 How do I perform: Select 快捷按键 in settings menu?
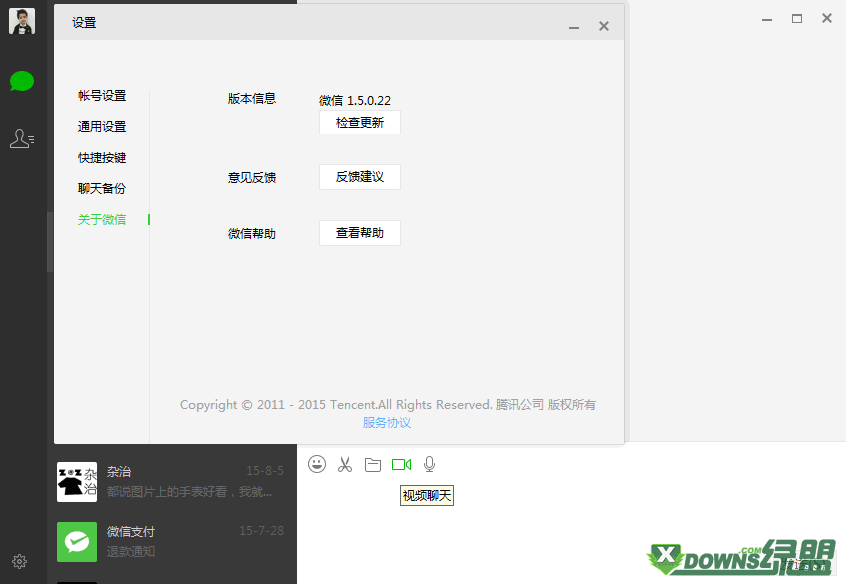tap(102, 158)
